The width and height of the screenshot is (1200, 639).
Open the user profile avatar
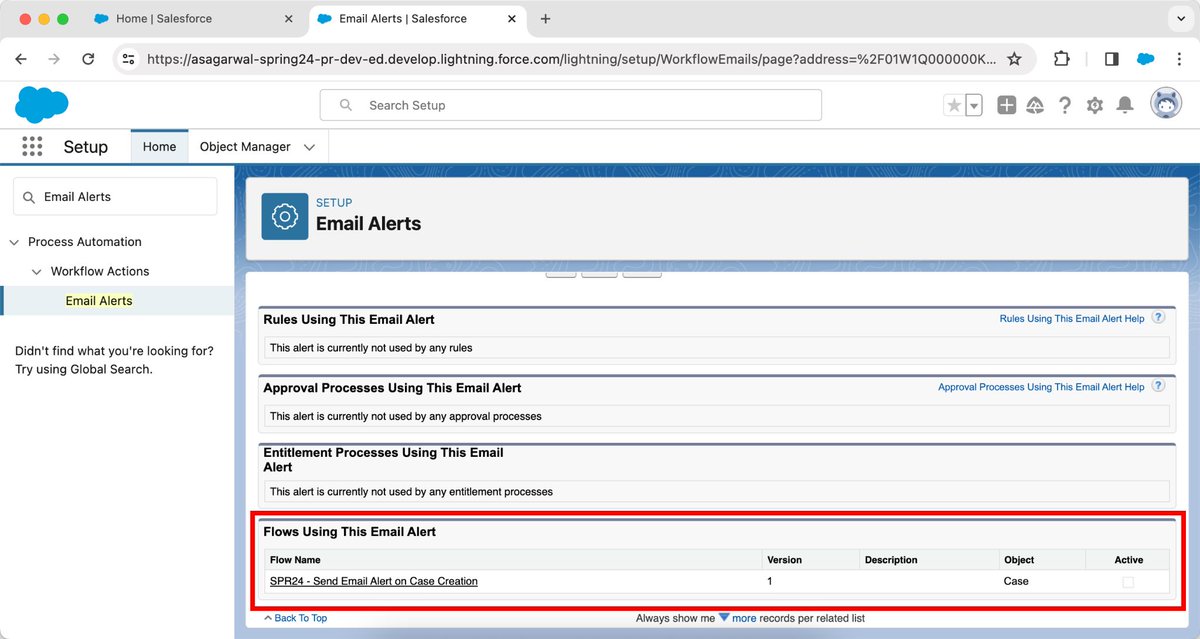click(x=1166, y=104)
